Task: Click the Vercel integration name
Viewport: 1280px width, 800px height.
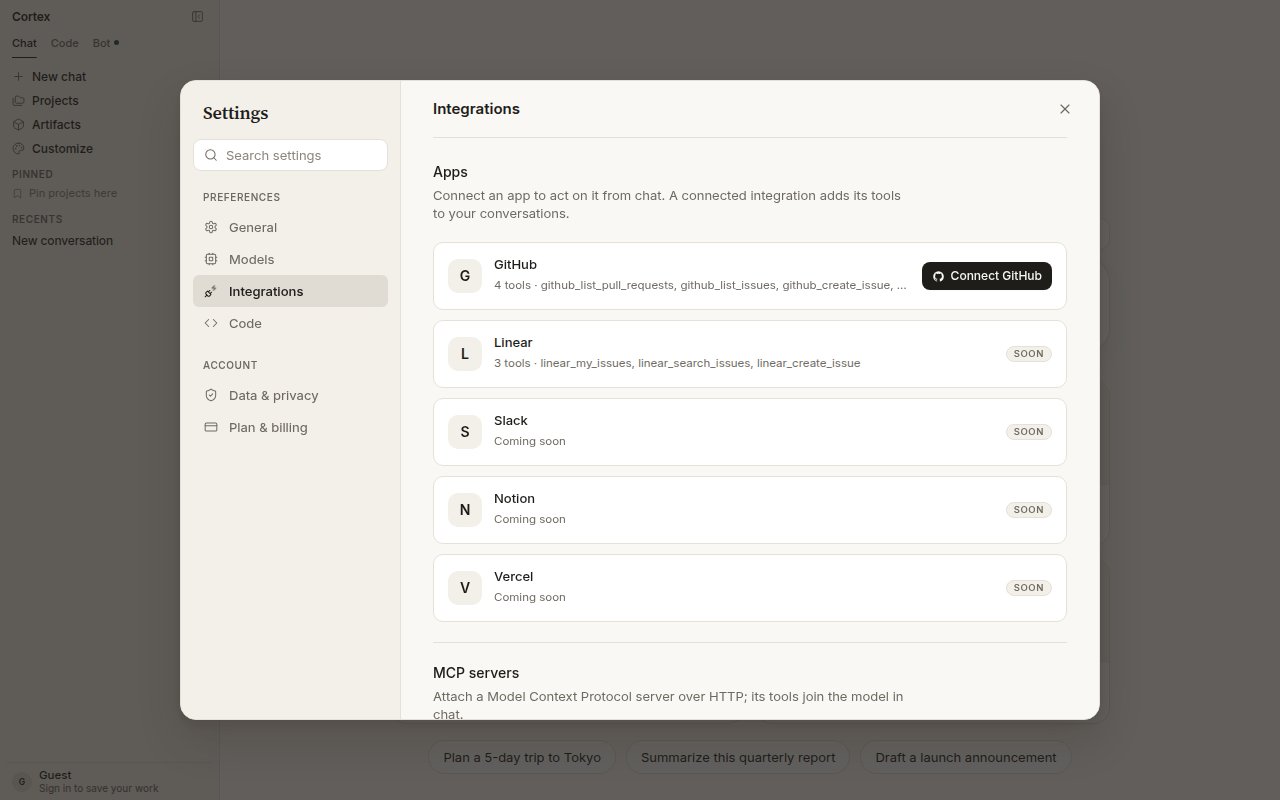Action: [x=513, y=577]
